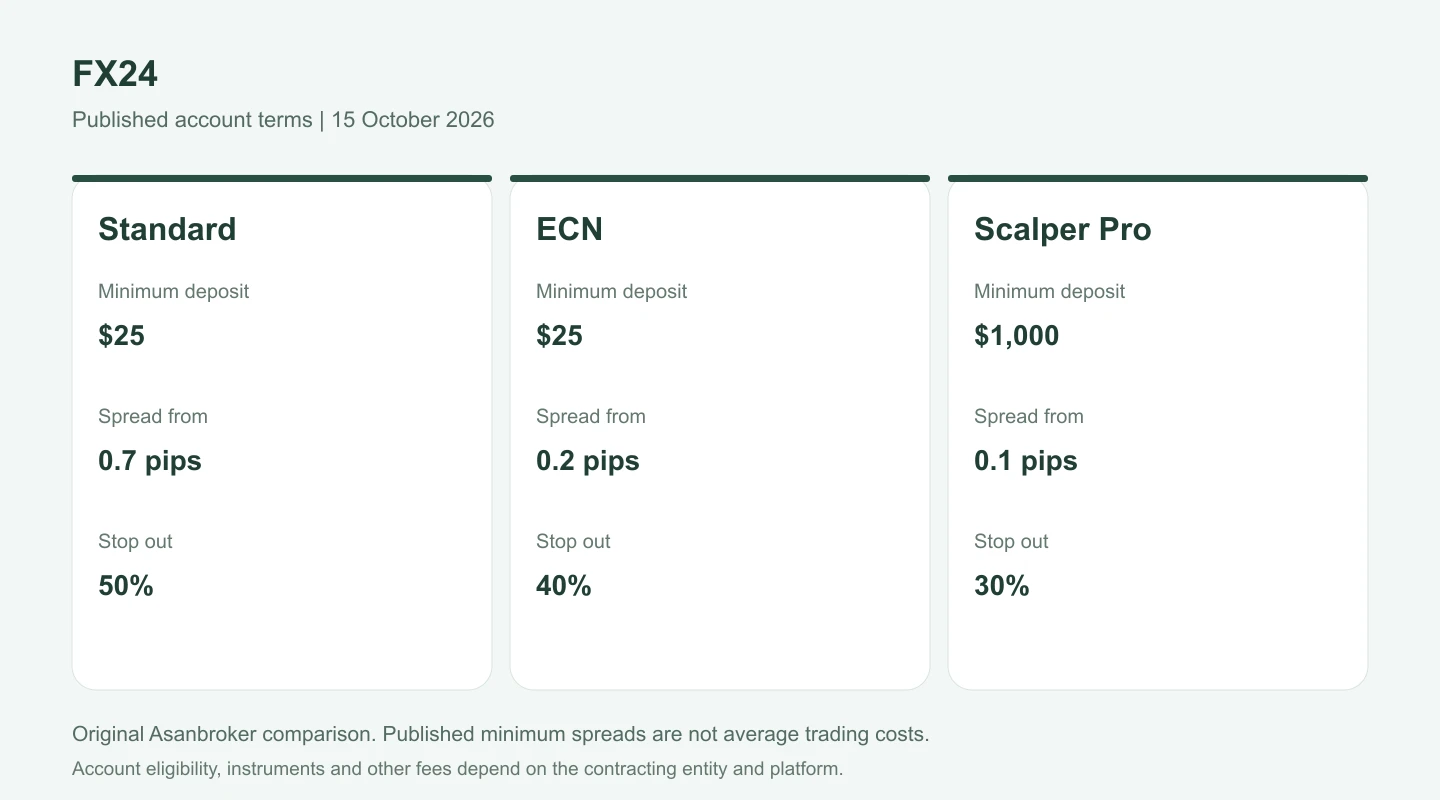
Task: Click the FX24 page title
Action: [115, 74]
